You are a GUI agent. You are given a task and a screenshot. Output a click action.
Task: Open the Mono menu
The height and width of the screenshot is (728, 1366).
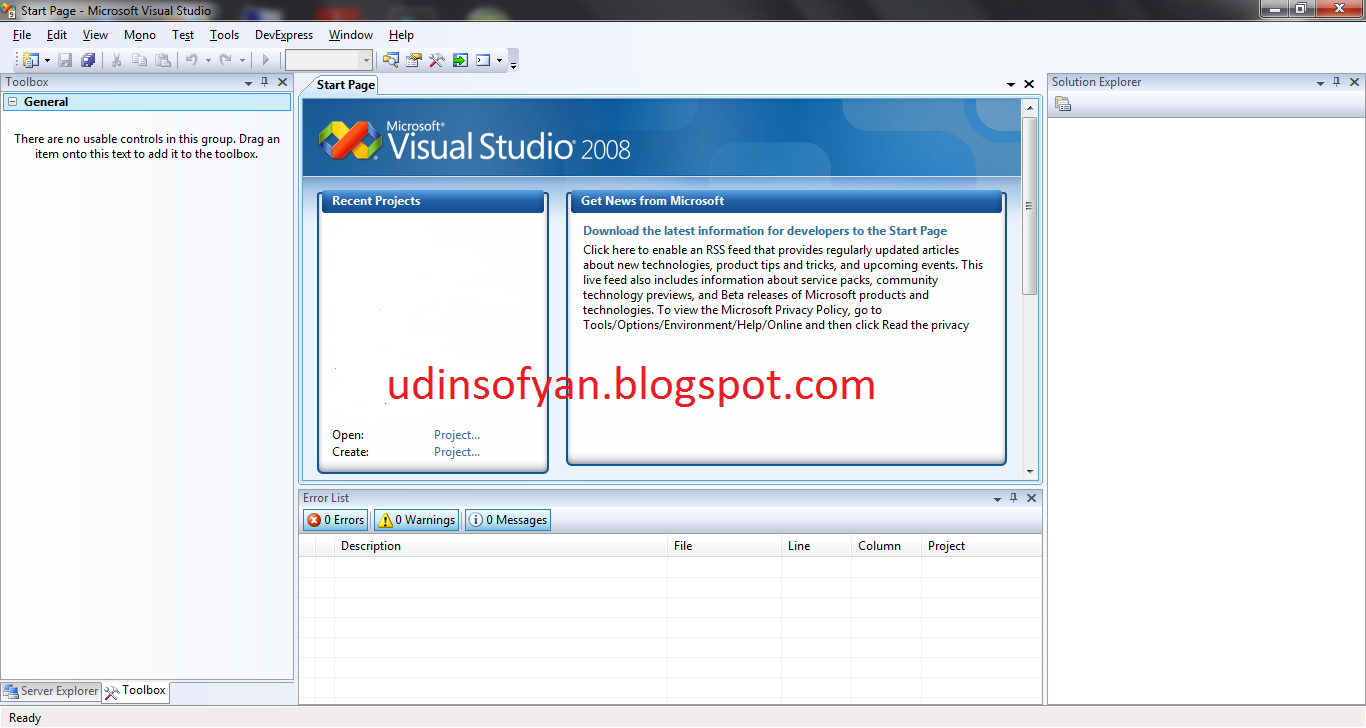click(140, 35)
